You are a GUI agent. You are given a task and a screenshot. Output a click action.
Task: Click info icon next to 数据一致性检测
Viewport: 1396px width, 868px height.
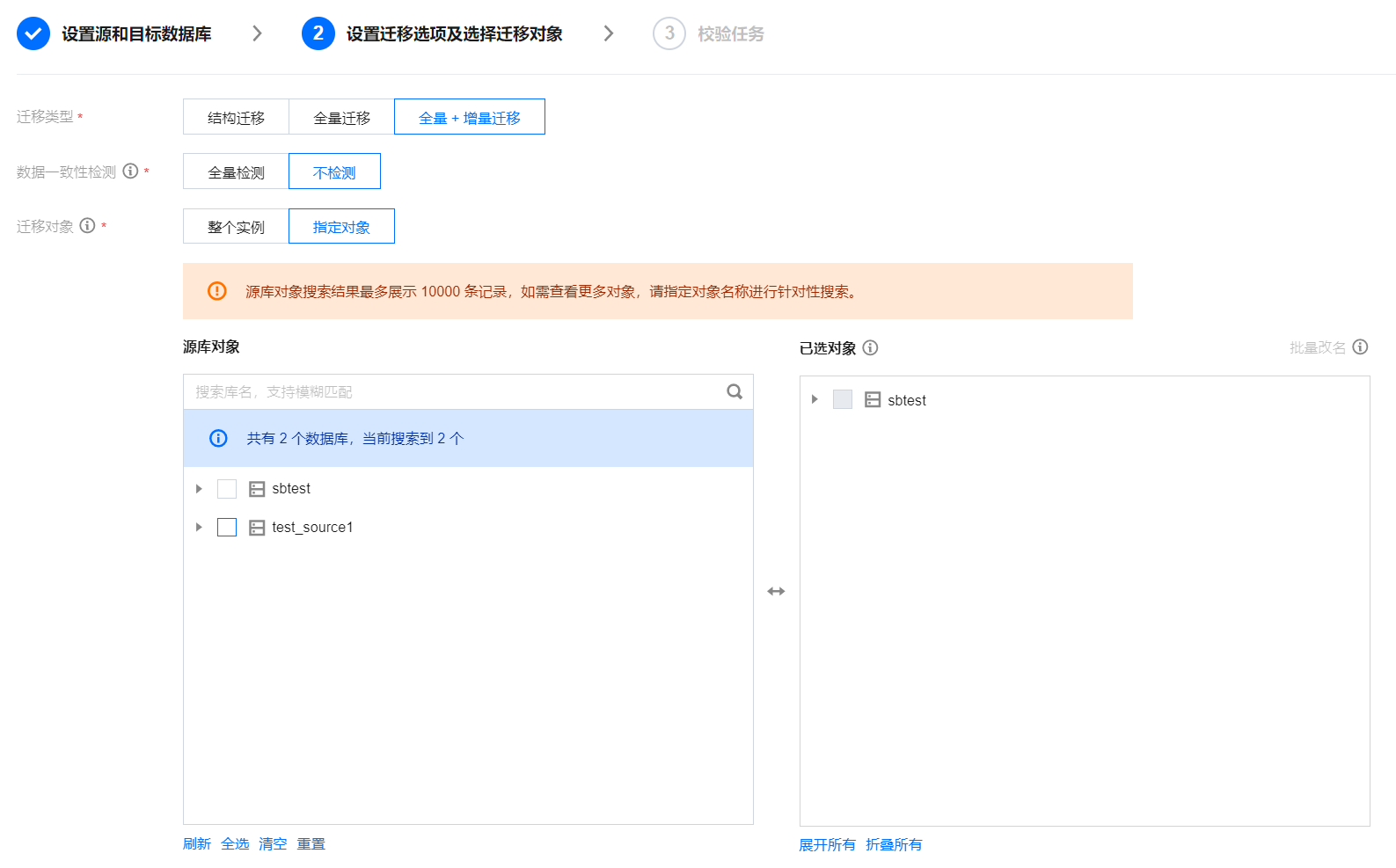pos(130,171)
